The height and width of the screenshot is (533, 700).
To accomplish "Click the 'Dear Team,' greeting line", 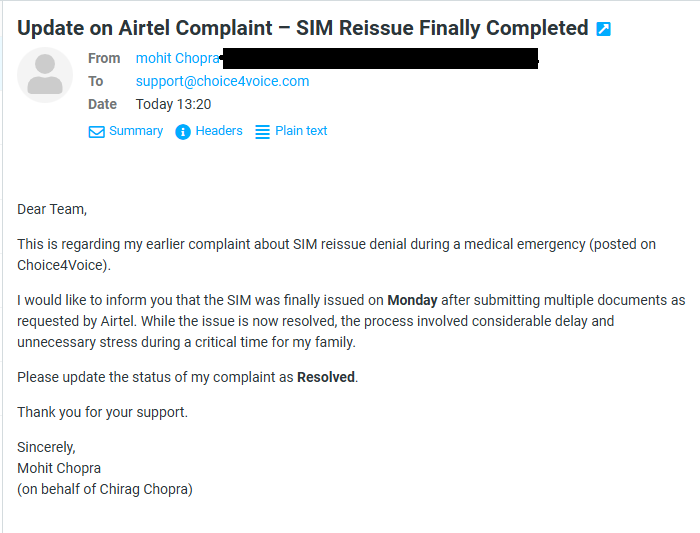I will point(52,209).
